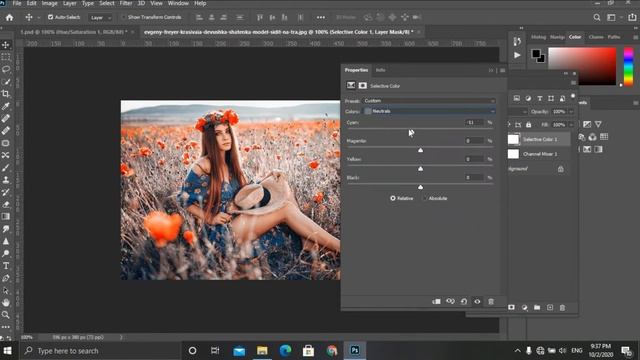Click the Magenta slider handle
The height and width of the screenshot is (360, 640).
pyautogui.click(x=420, y=150)
